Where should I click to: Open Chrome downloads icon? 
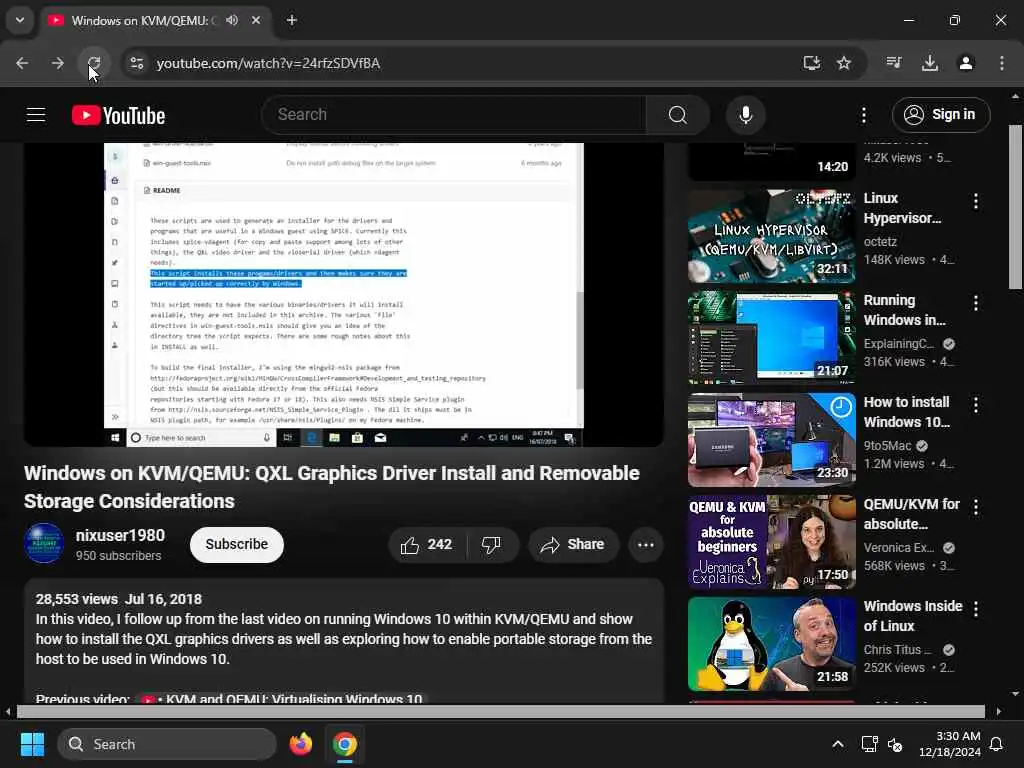pyautogui.click(x=929, y=63)
